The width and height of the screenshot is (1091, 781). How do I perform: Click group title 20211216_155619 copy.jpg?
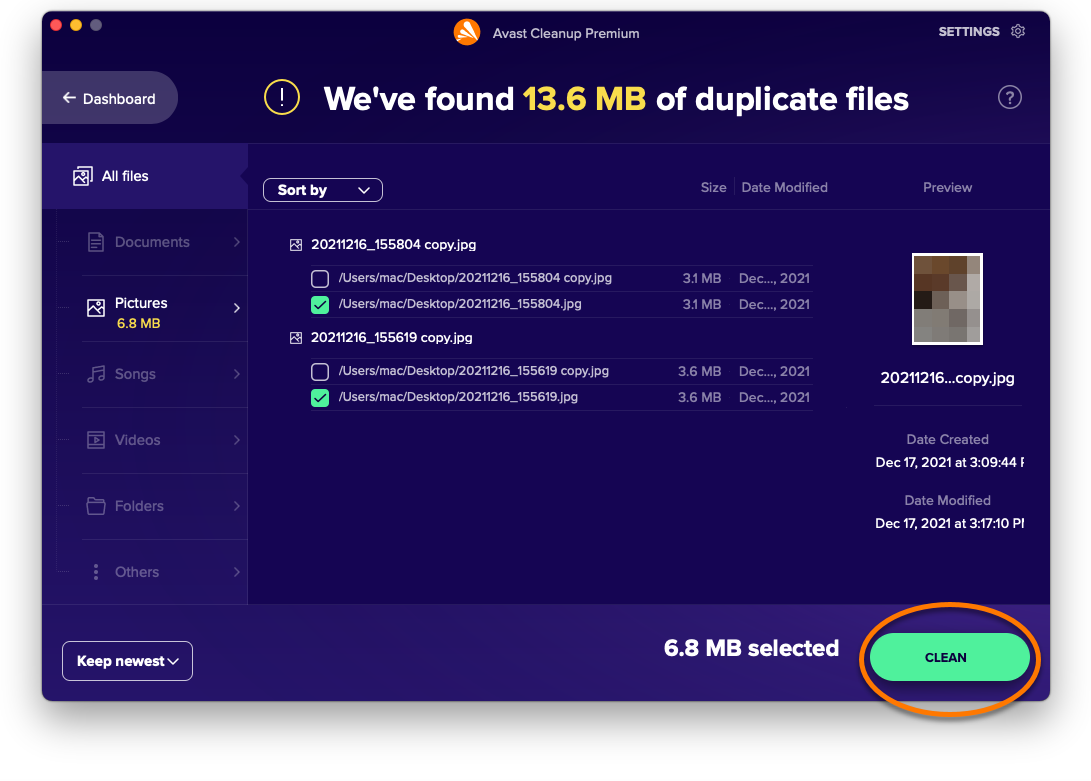(391, 338)
